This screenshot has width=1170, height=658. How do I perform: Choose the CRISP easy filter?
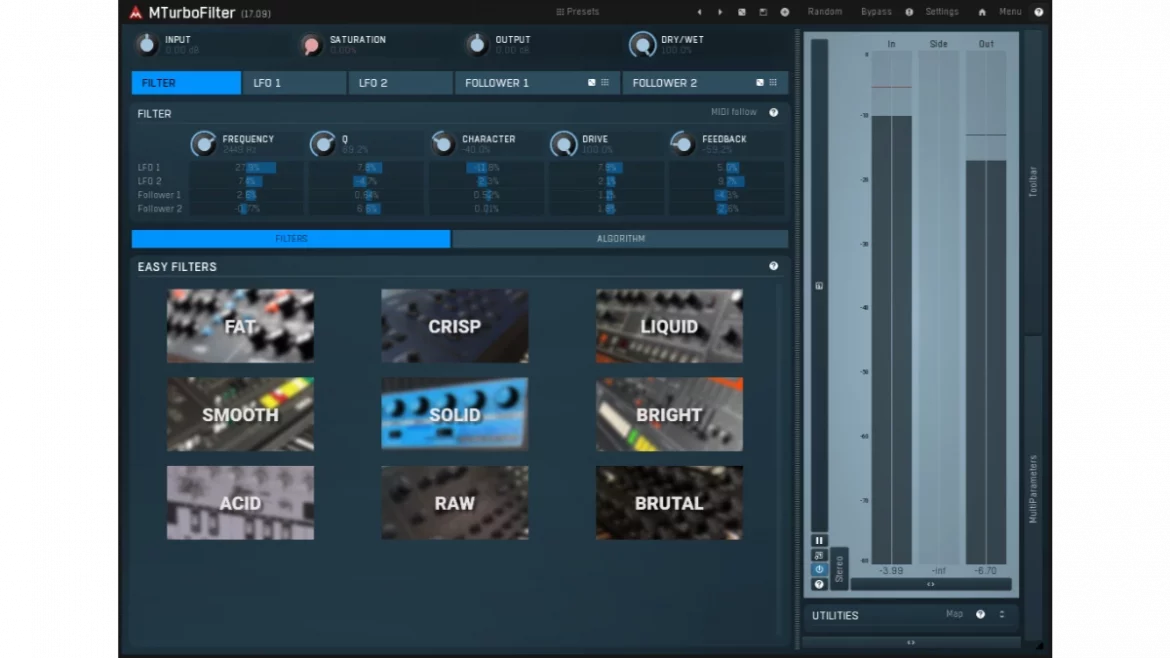(x=454, y=326)
